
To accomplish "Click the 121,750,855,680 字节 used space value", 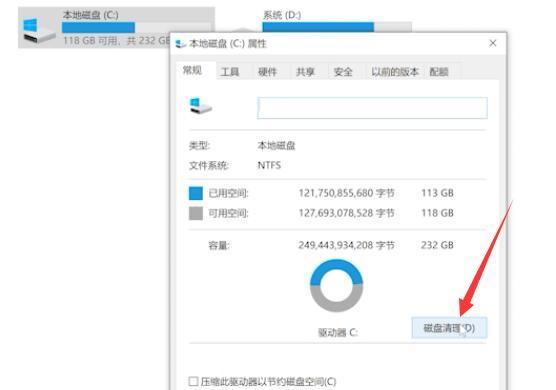I will [x=346, y=193].
